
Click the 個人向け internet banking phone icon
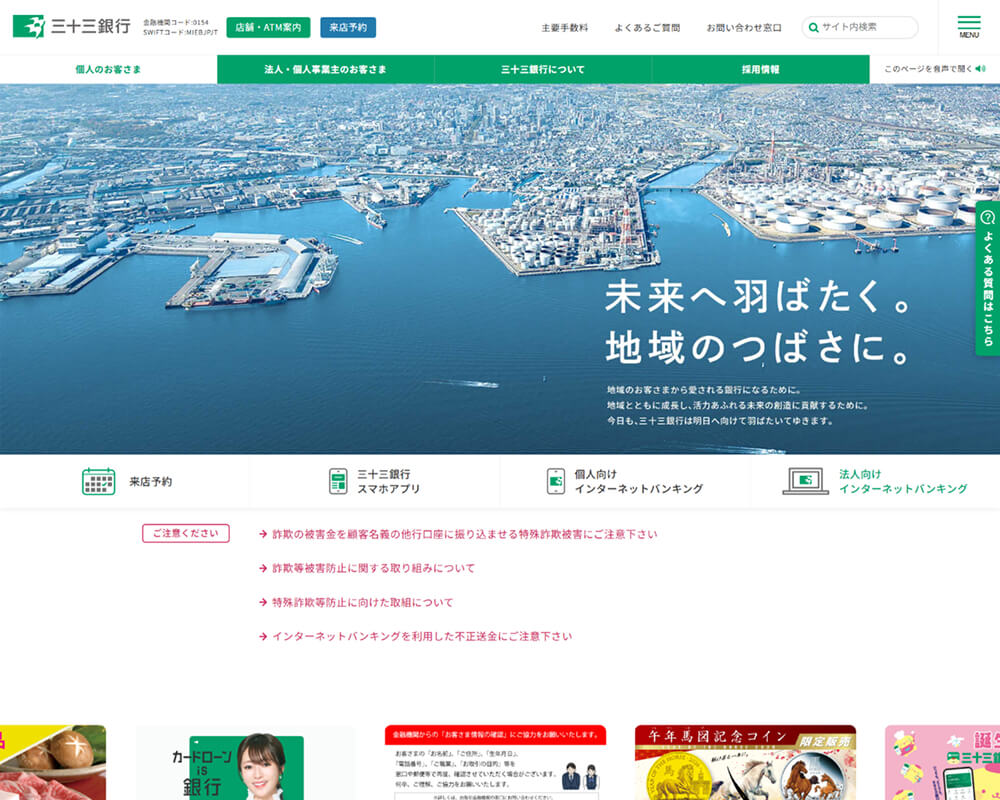pos(556,481)
